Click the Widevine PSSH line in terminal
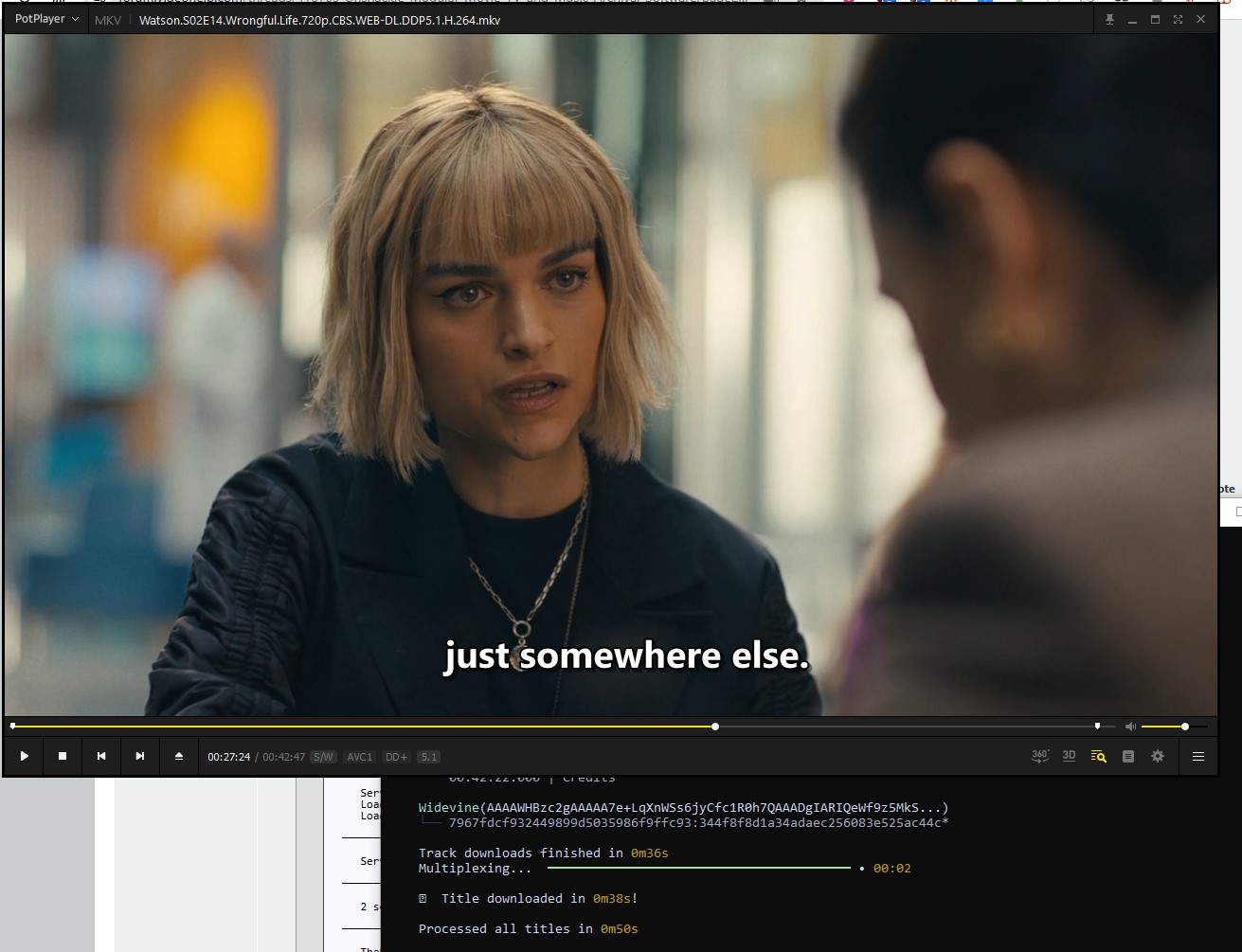Screen dimensions: 1242x952 (x=683, y=808)
